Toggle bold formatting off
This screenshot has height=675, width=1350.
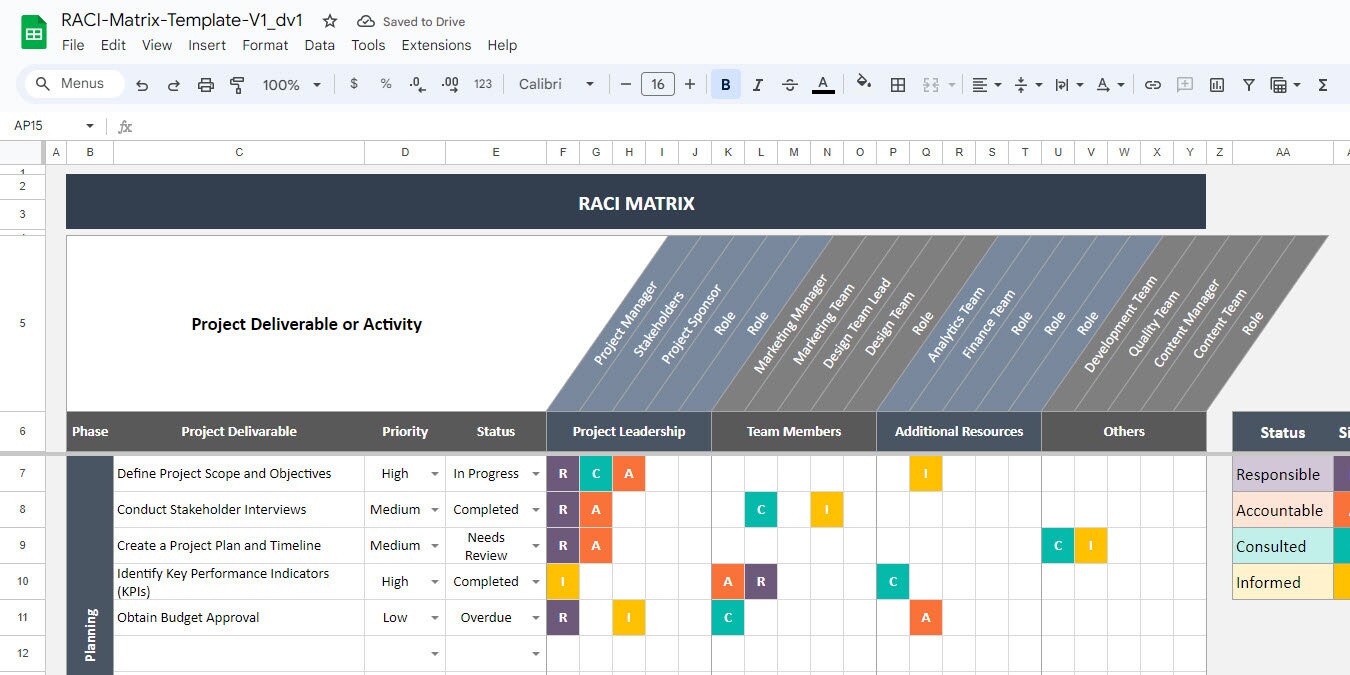point(725,84)
